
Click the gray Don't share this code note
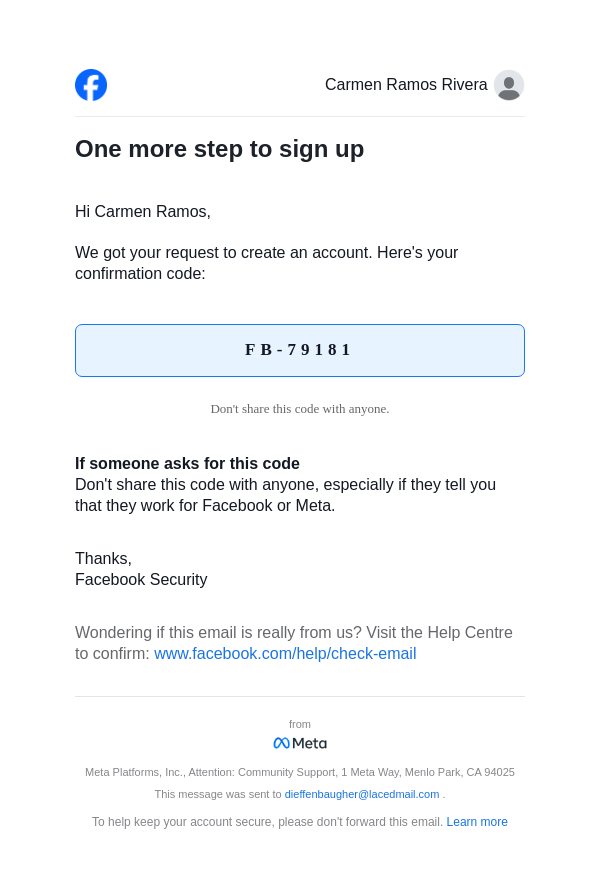(300, 409)
